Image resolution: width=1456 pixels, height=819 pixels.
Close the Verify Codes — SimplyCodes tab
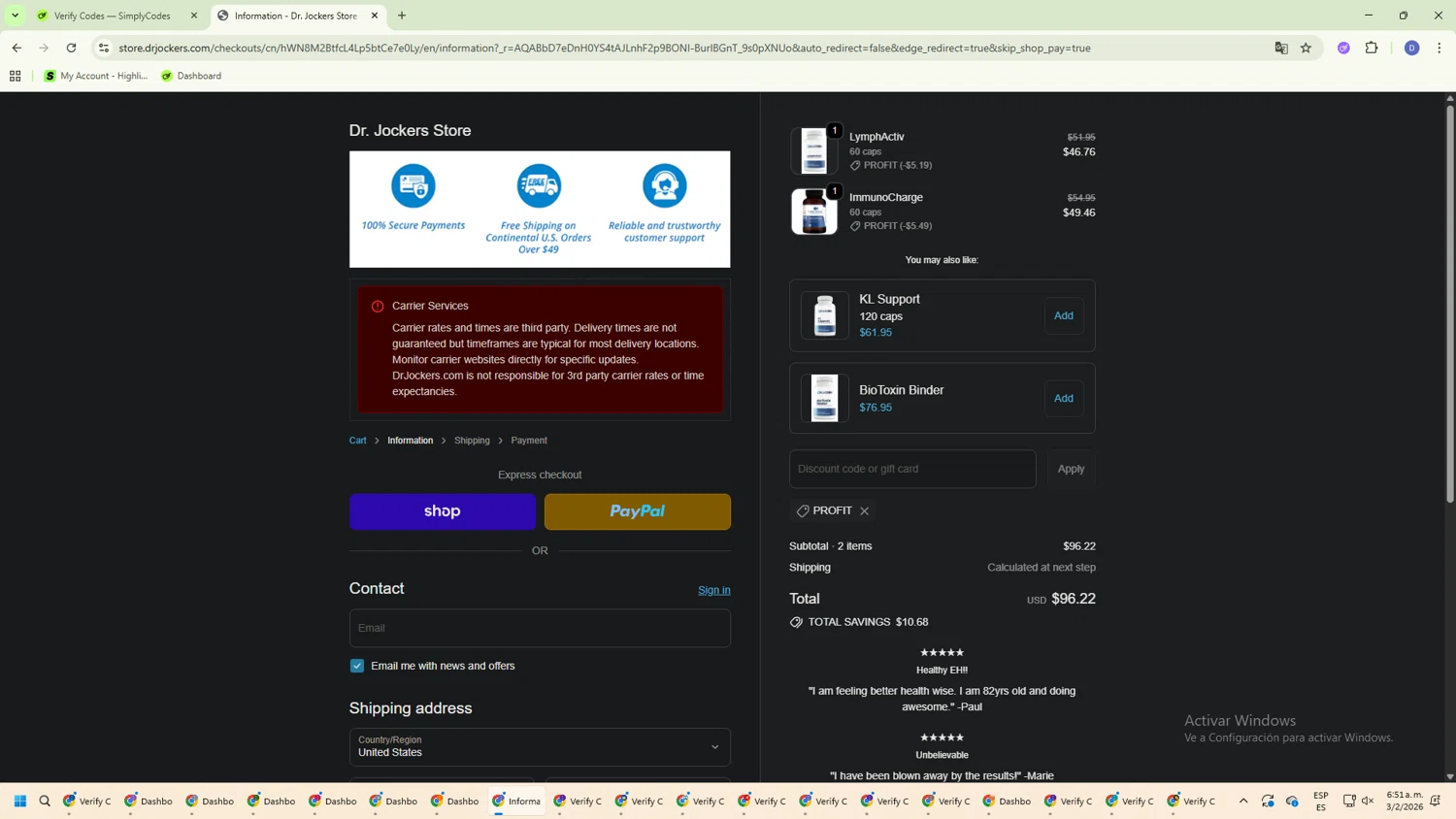pyautogui.click(x=194, y=16)
